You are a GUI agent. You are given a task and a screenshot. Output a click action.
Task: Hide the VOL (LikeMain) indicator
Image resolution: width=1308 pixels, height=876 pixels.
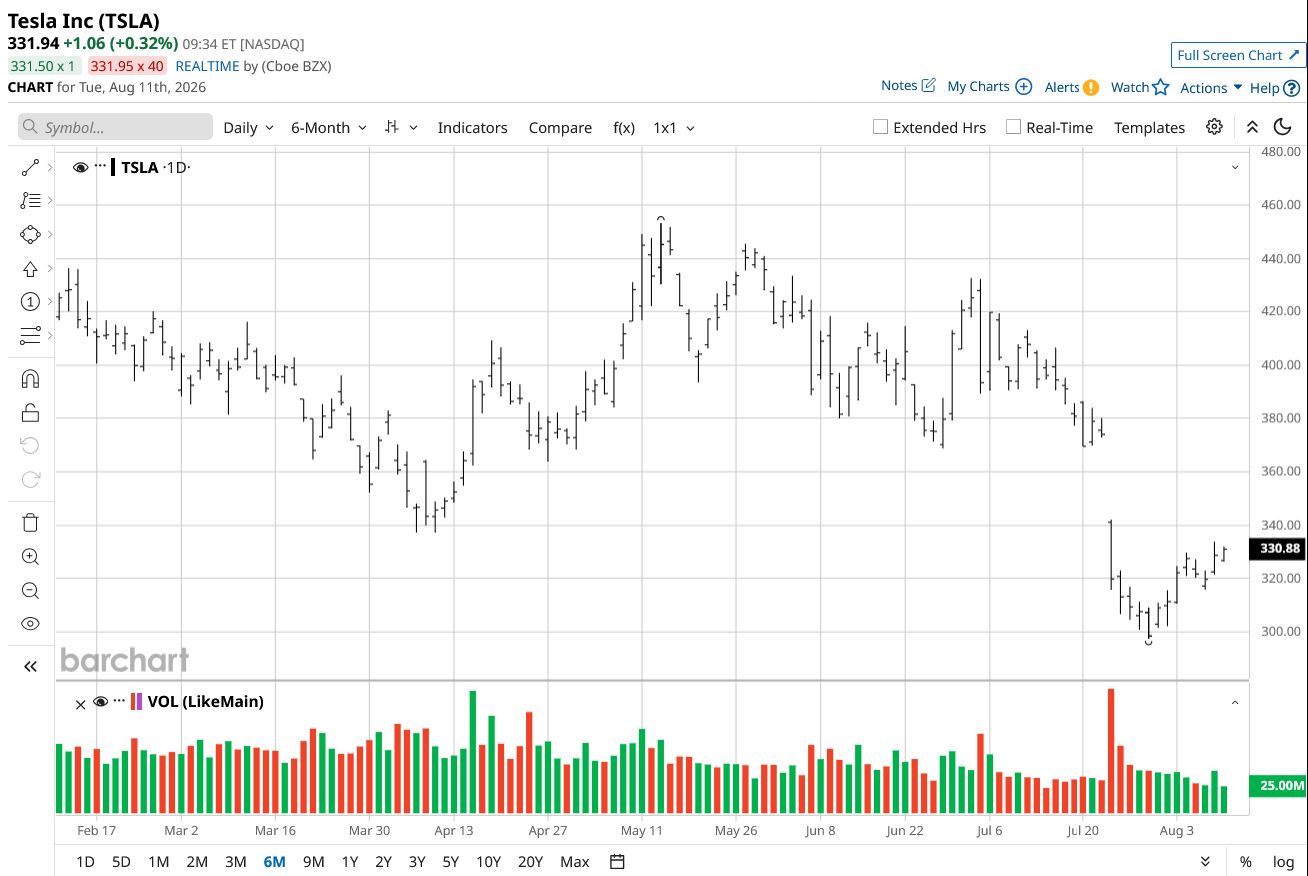coord(100,701)
